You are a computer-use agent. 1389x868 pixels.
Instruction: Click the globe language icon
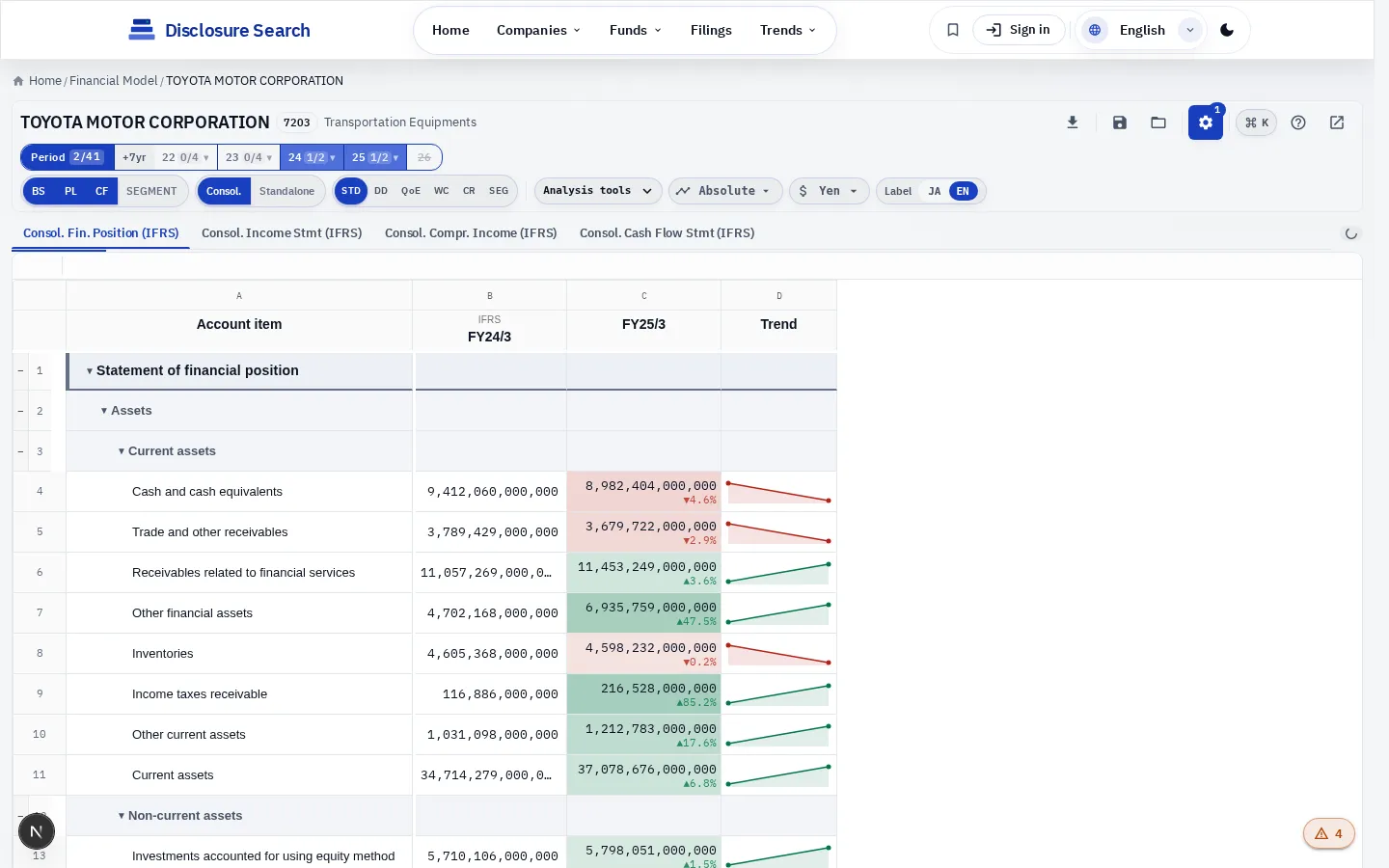(x=1095, y=30)
